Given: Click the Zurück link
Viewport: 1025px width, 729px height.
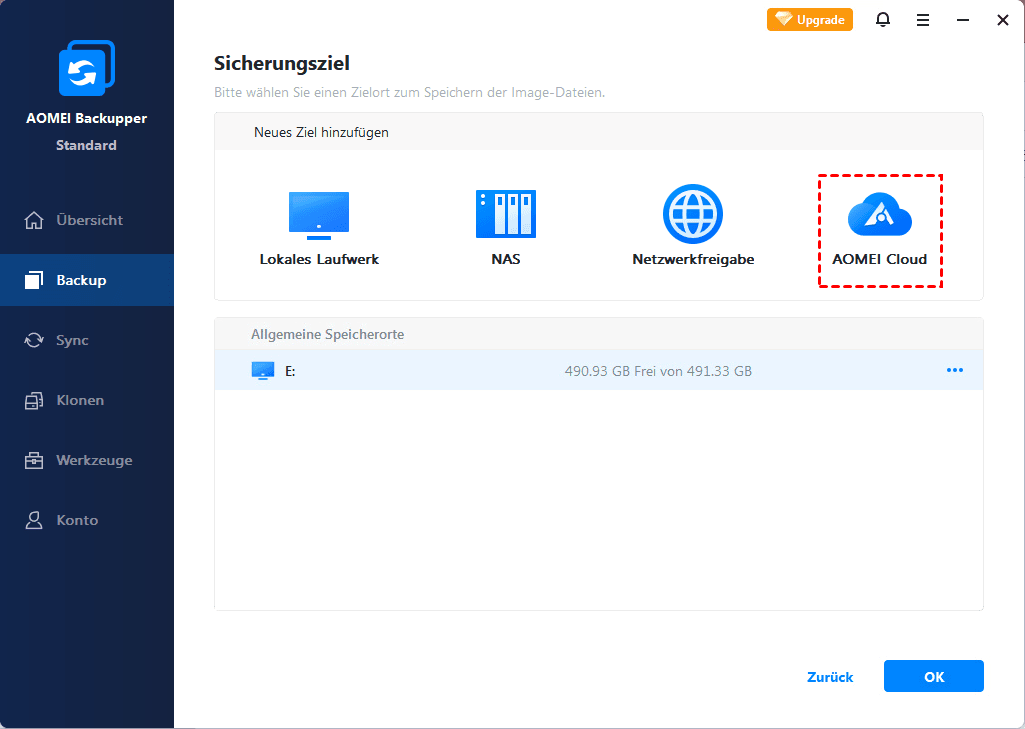Looking at the screenshot, I should [x=830, y=677].
